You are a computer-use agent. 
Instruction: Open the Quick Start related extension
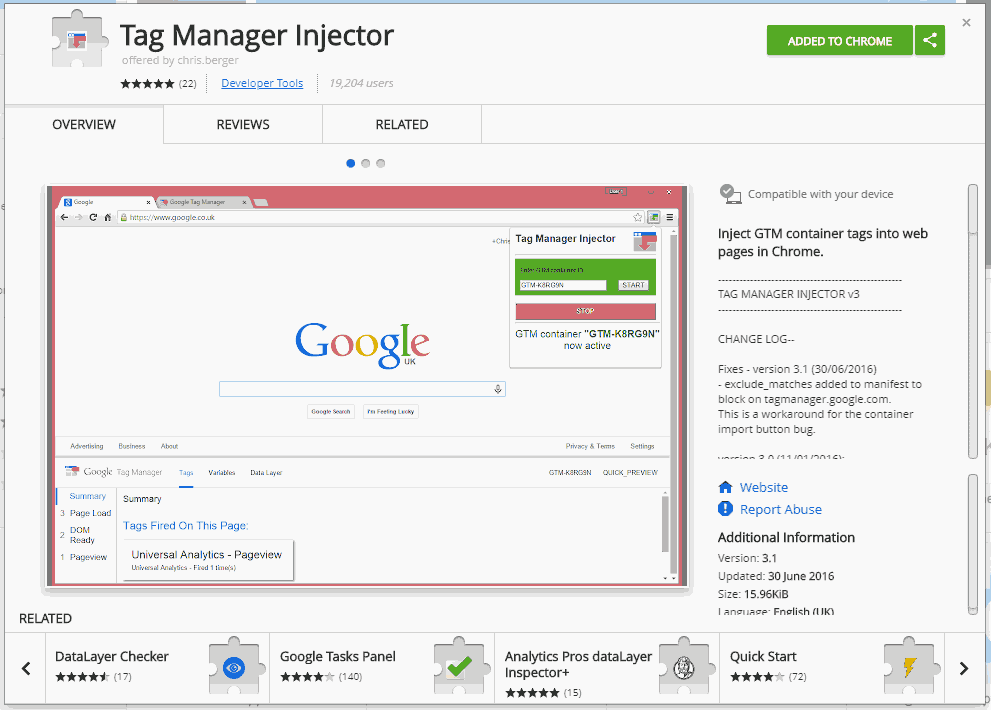(x=832, y=668)
